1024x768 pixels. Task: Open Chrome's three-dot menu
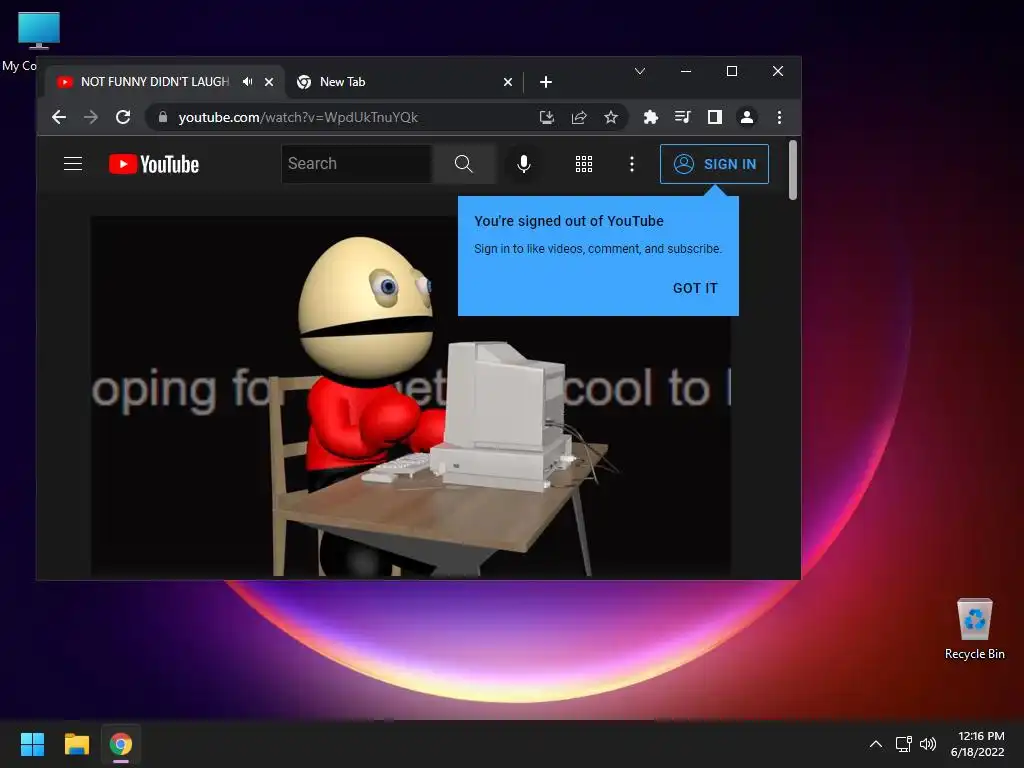(779, 117)
